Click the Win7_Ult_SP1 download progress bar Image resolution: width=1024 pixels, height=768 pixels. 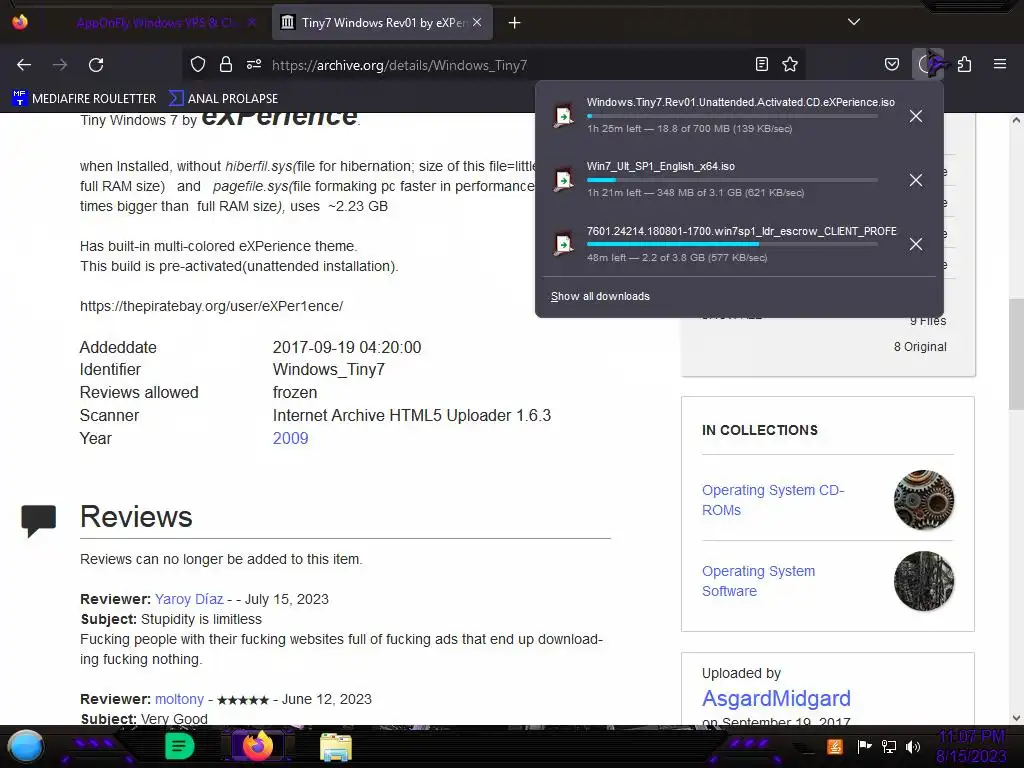tap(732, 180)
